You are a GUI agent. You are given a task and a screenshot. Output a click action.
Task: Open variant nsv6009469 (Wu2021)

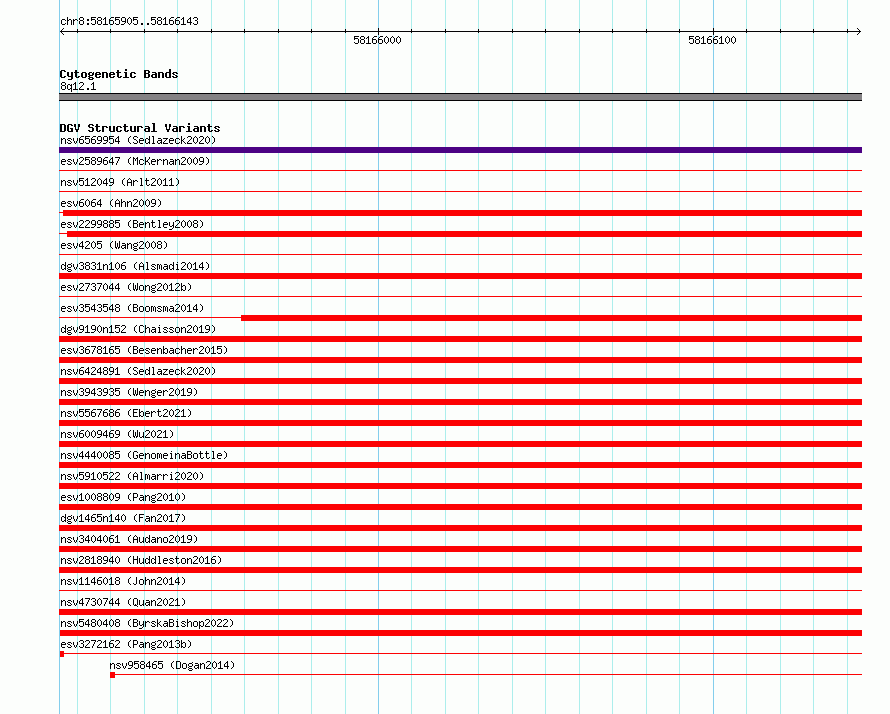click(x=117, y=434)
